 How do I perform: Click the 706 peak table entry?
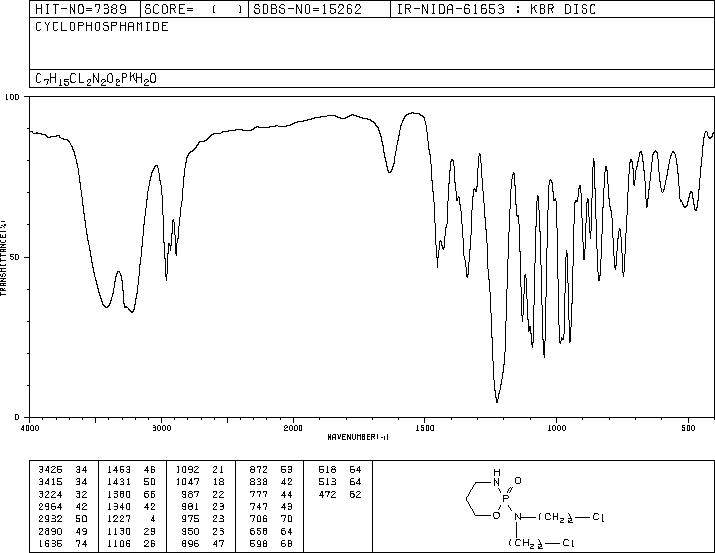259,519
